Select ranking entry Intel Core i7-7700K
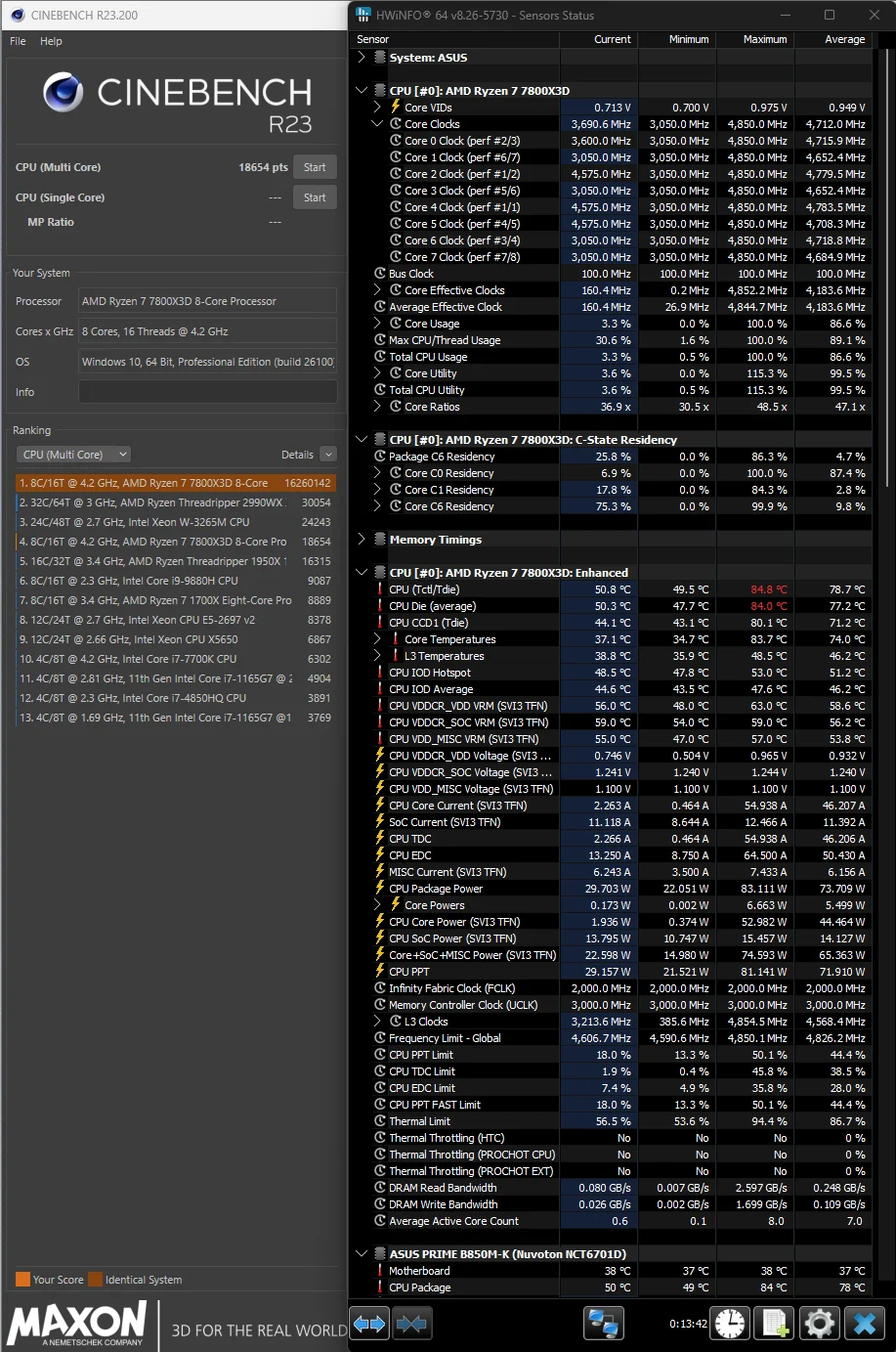The width and height of the screenshot is (896, 1352). pyautogui.click(x=175, y=659)
